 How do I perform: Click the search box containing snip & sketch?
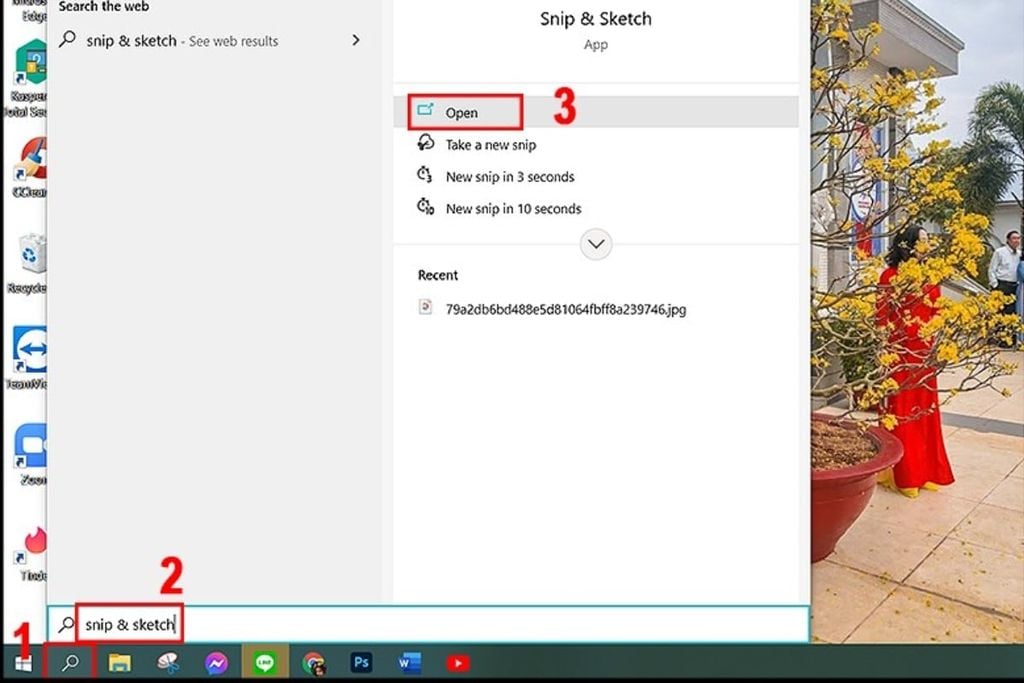click(x=428, y=624)
